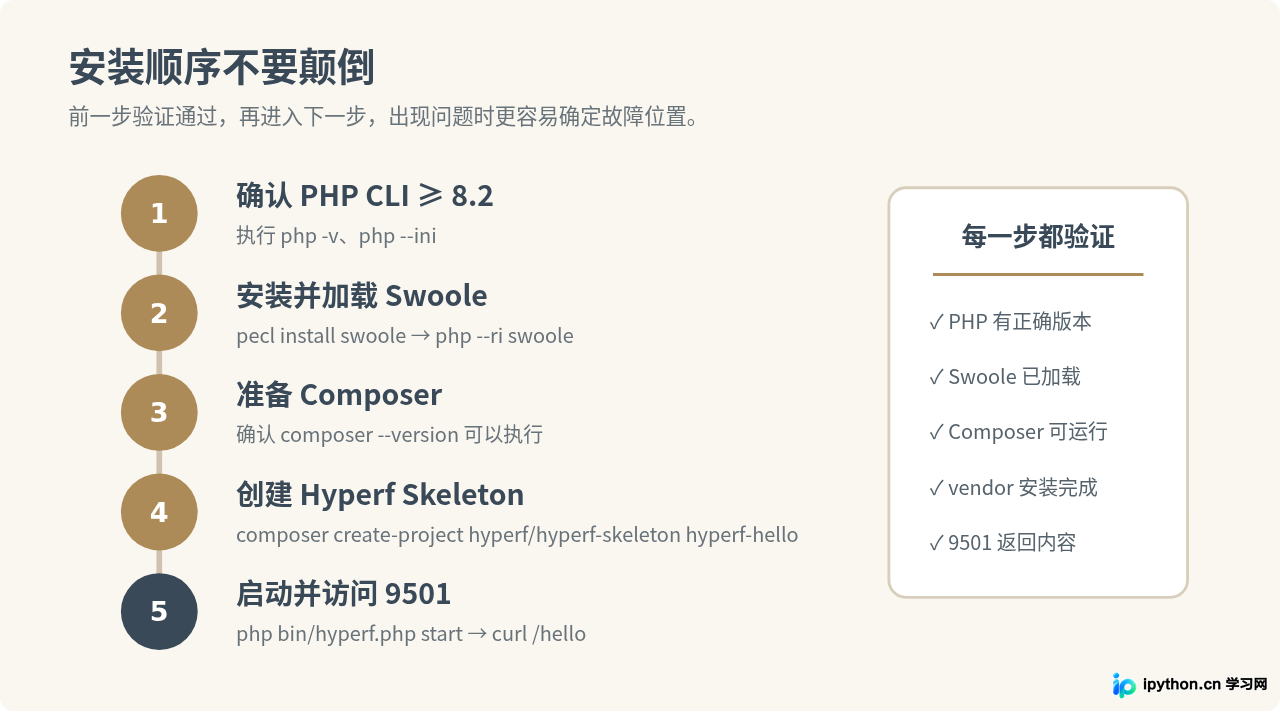The width and height of the screenshot is (1280, 712).
Task: Click the checkmark before Swoole 已加载
Action: [x=936, y=377]
